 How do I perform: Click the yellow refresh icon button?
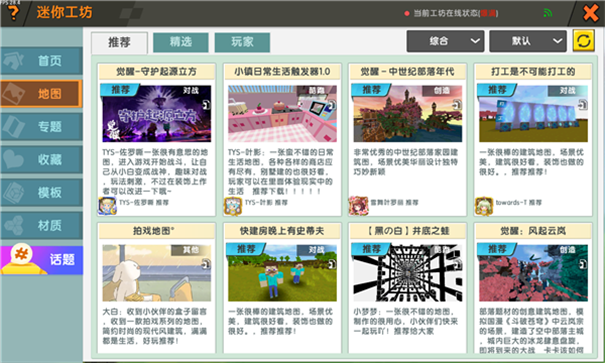point(583,41)
